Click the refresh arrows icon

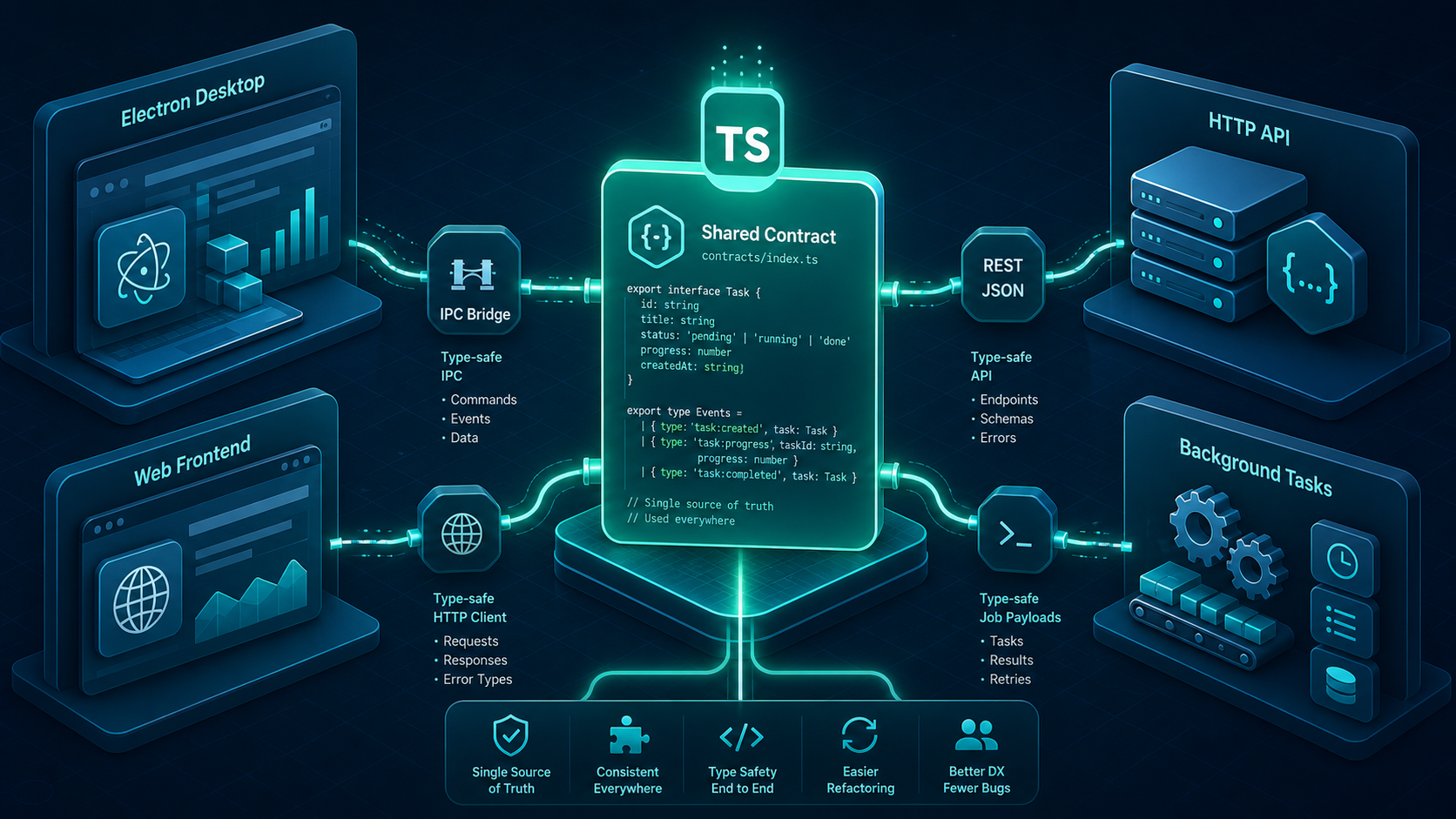(x=859, y=735)
